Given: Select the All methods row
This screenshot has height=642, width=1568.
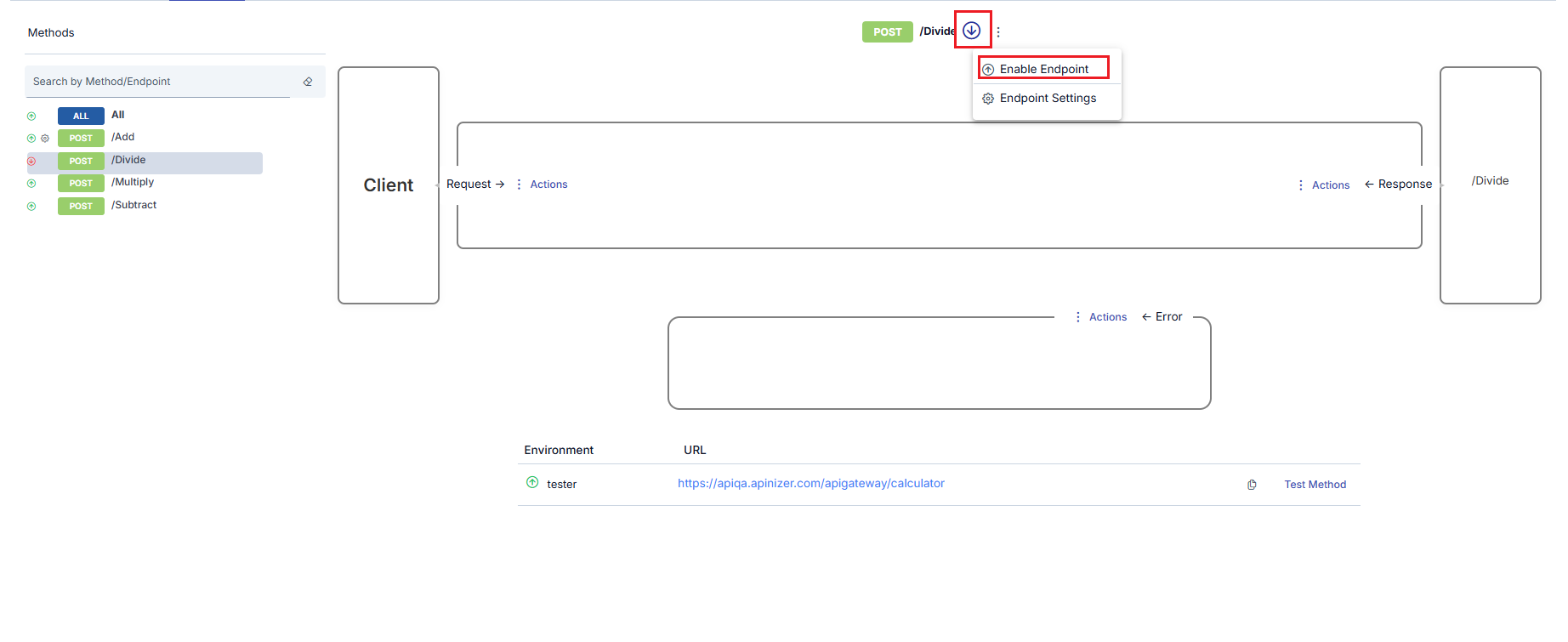Looking at the screenshot, I should (145, 115).
